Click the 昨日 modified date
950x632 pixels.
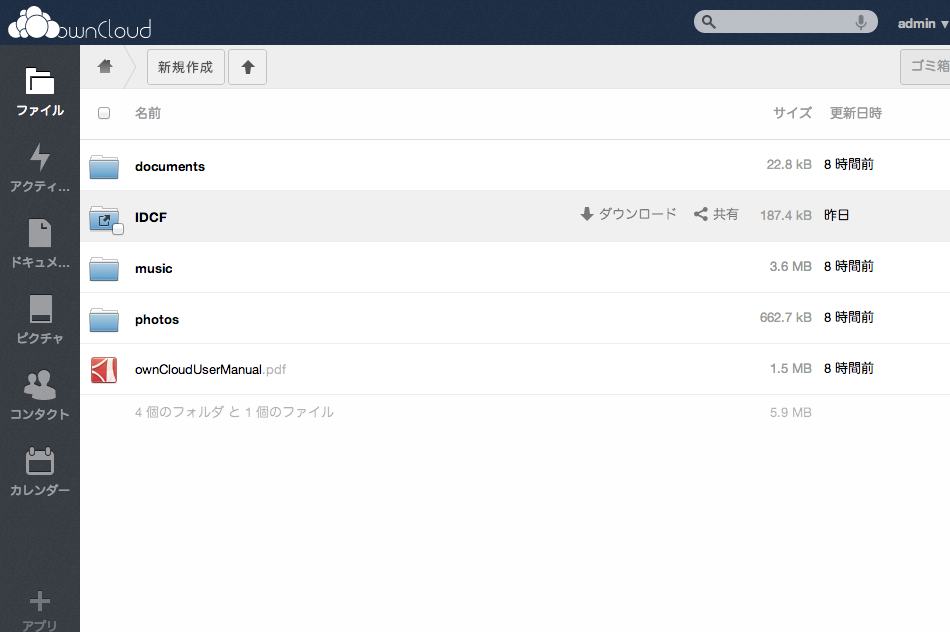[837, 215]
